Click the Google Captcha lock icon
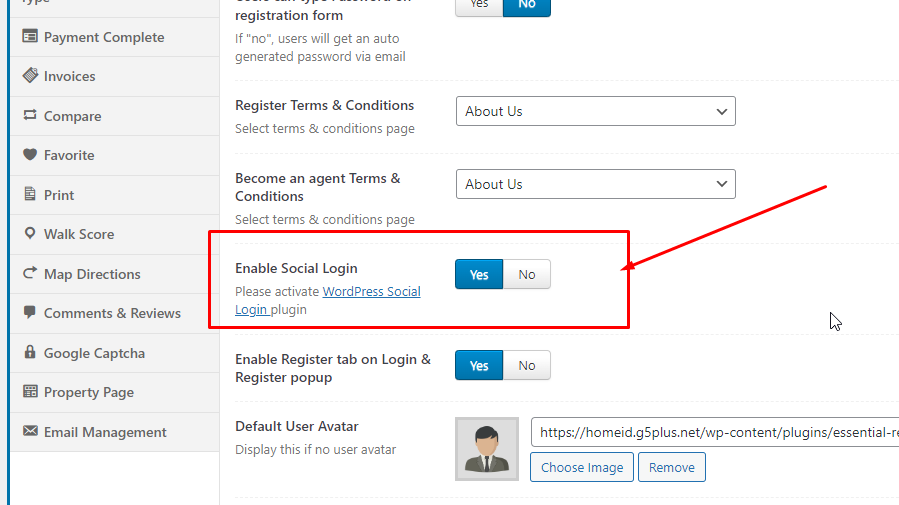Image resolution: width=899 pixels, height=505 pixels. pos(30,353)
